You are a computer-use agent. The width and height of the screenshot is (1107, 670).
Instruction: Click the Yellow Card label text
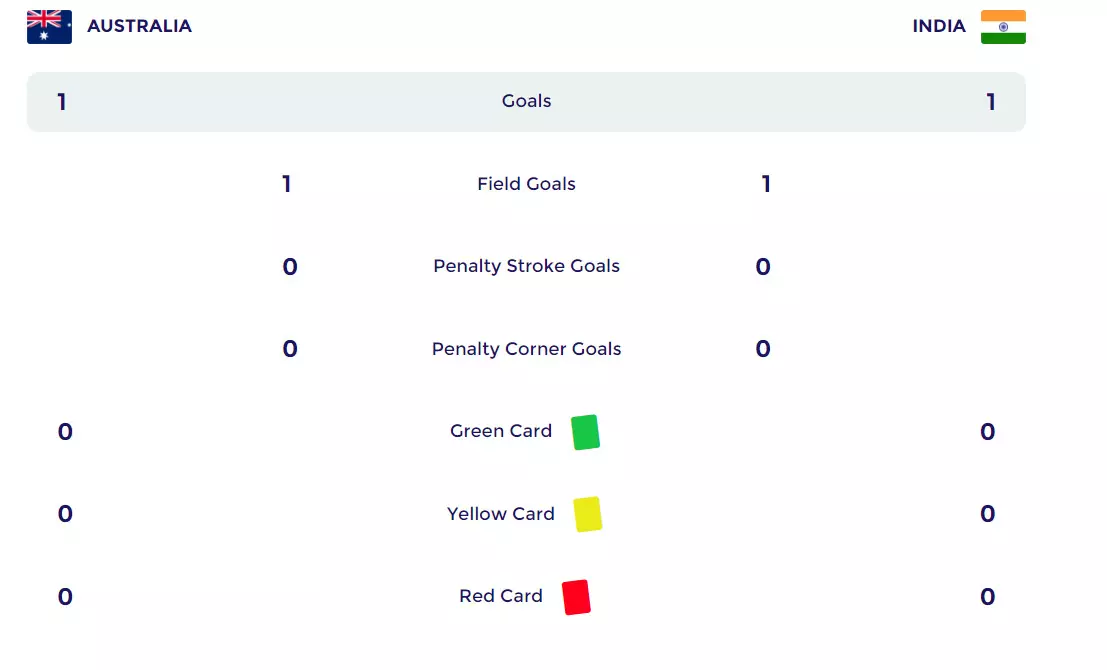coord(501,514)
